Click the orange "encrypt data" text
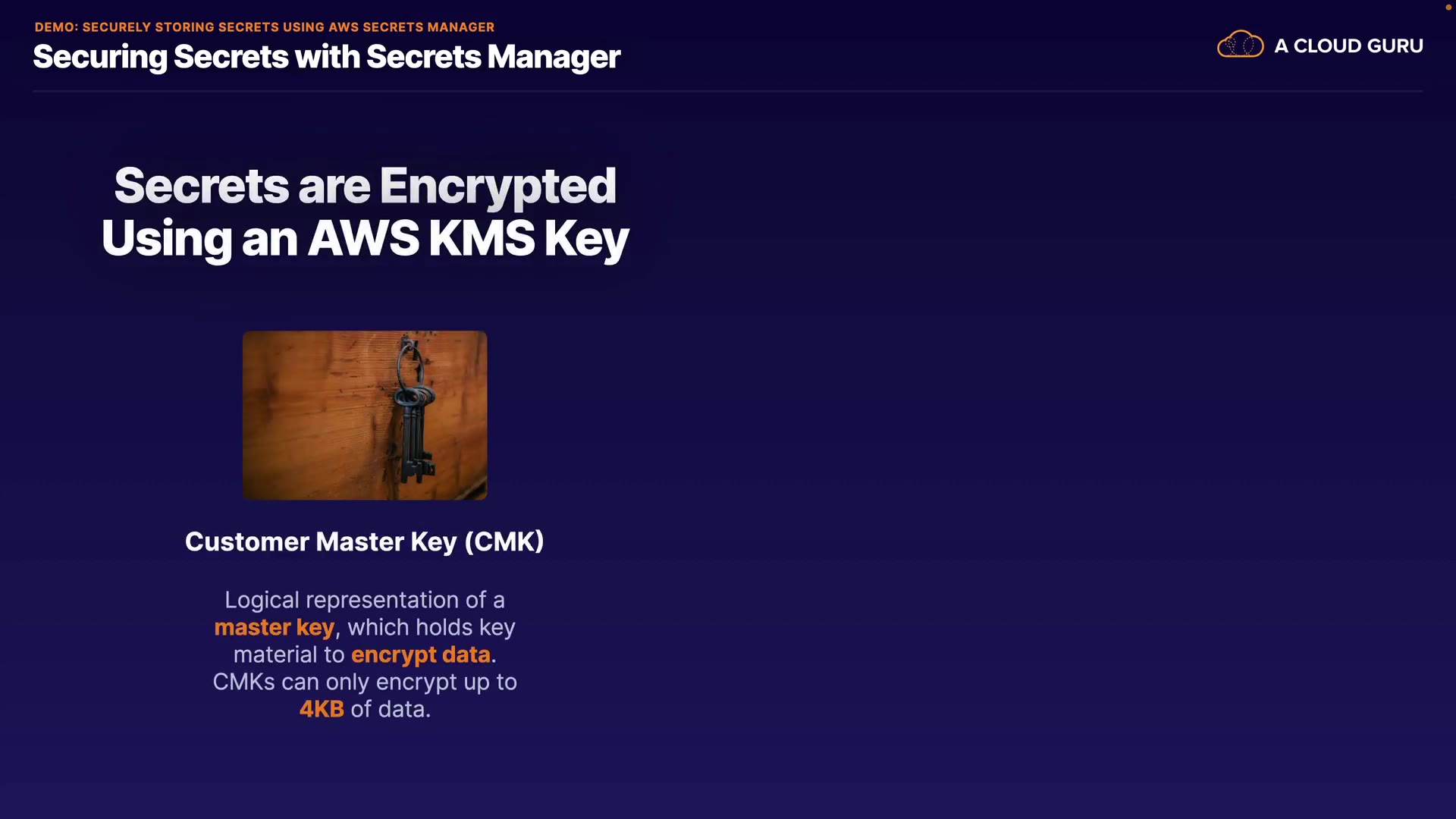1456x819 pixels. coord(420,654)
